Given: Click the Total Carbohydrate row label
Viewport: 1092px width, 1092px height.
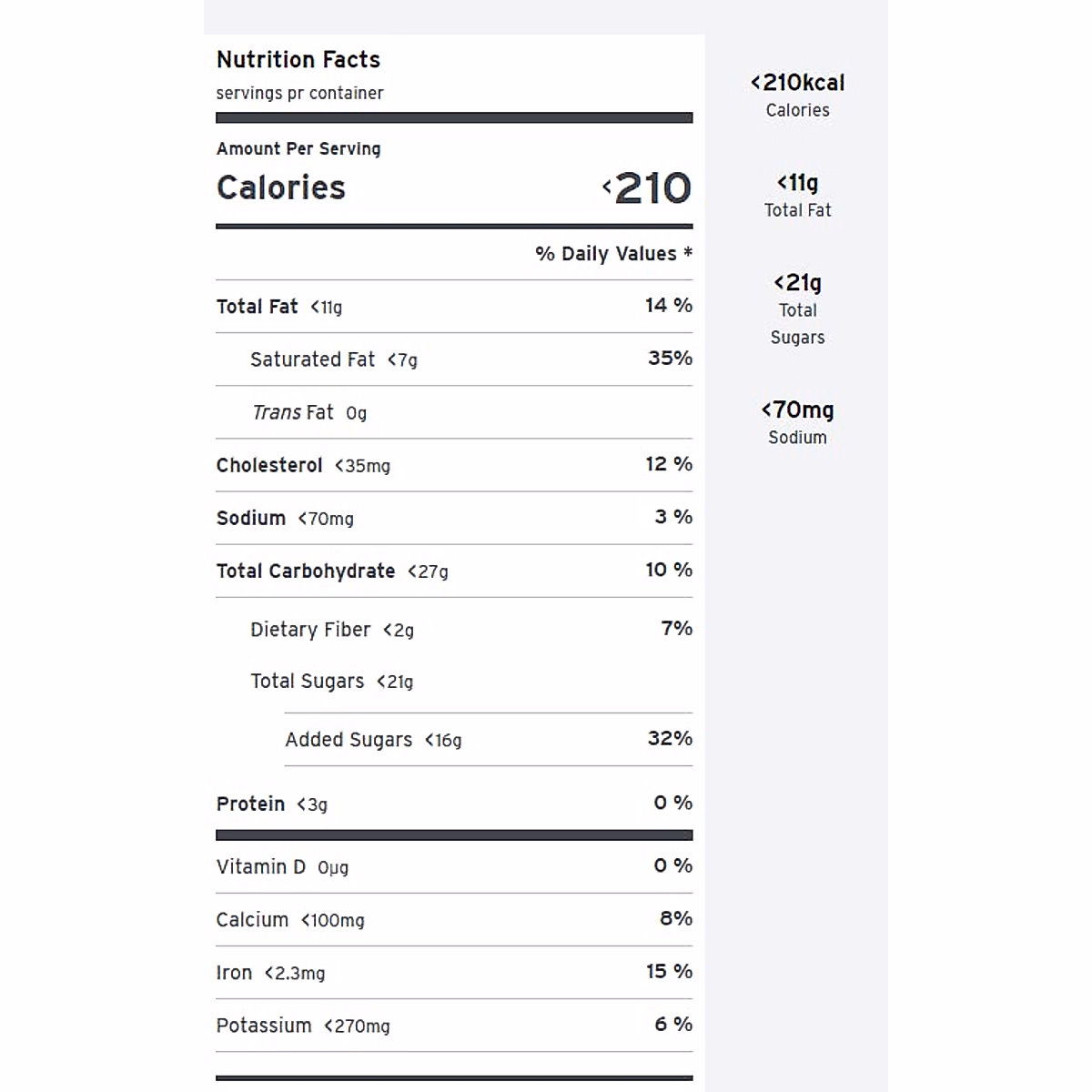Looking at the screenshot, I should [306, 571].
